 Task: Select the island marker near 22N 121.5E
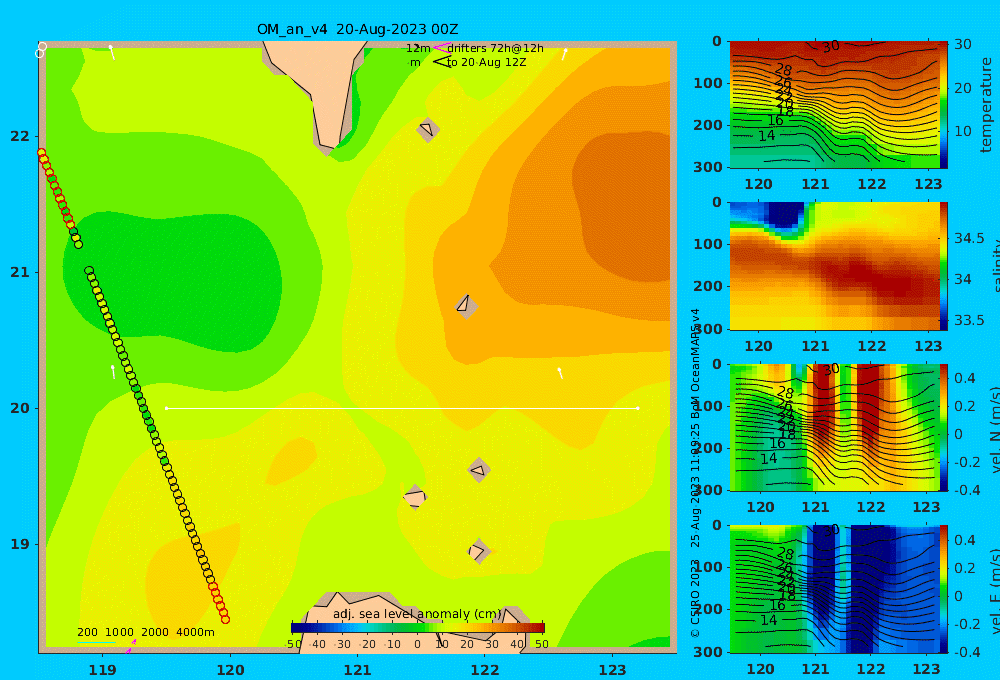[427, 129]
